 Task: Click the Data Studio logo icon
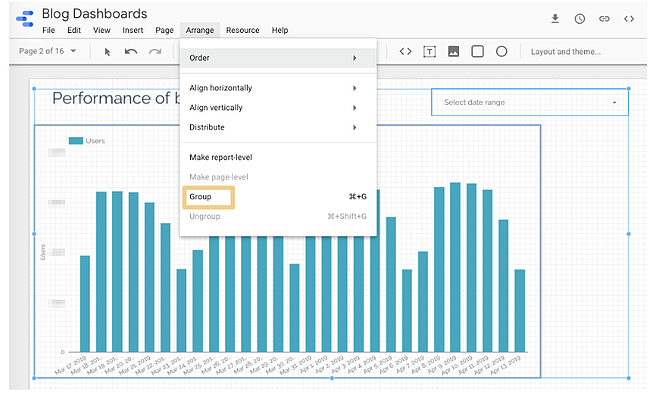point(22,20)
